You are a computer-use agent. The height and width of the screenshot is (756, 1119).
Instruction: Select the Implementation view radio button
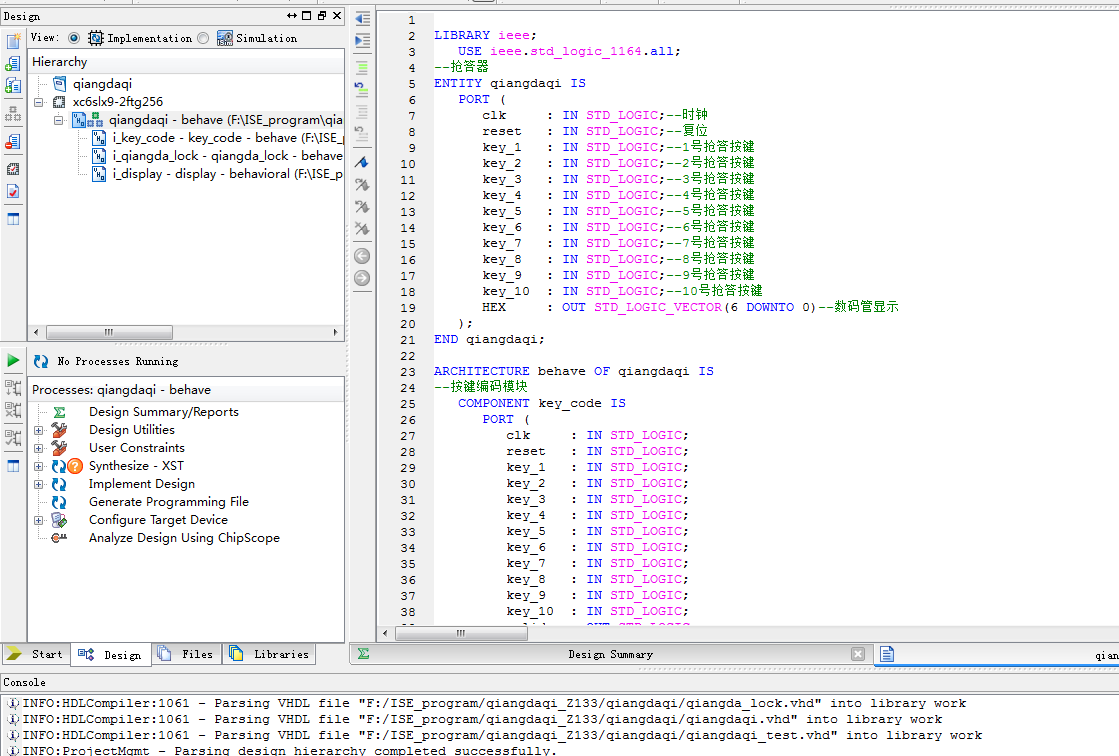74,38
